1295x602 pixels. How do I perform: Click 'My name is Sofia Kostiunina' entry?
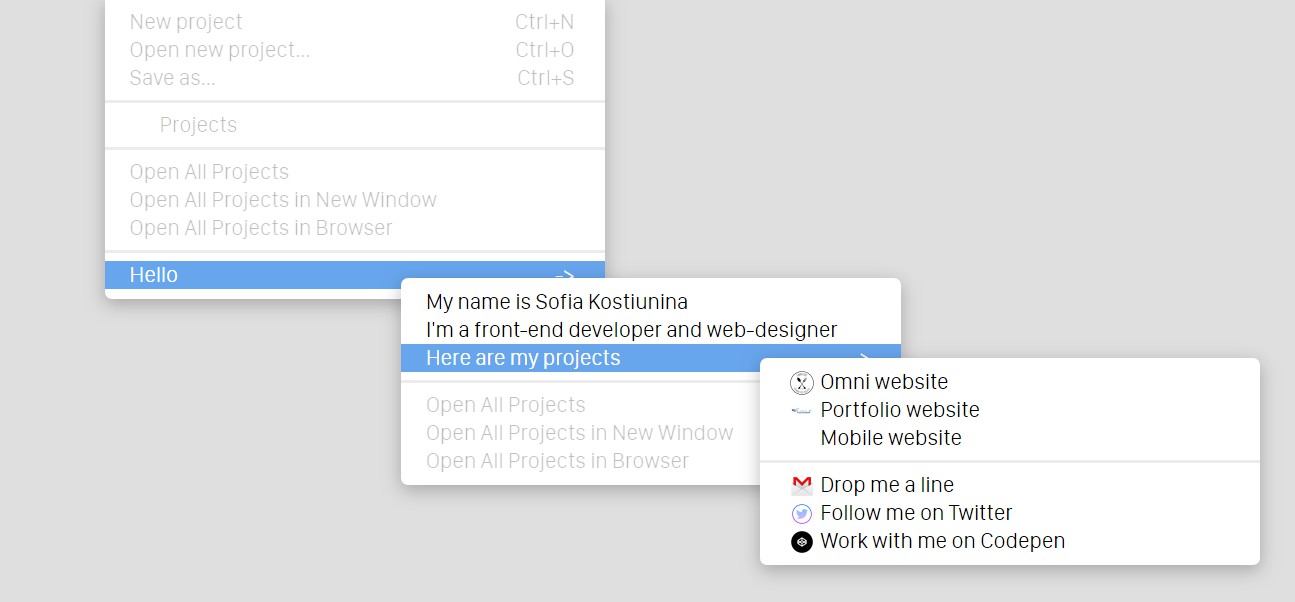pyautogui.click(x=557, y=302)
